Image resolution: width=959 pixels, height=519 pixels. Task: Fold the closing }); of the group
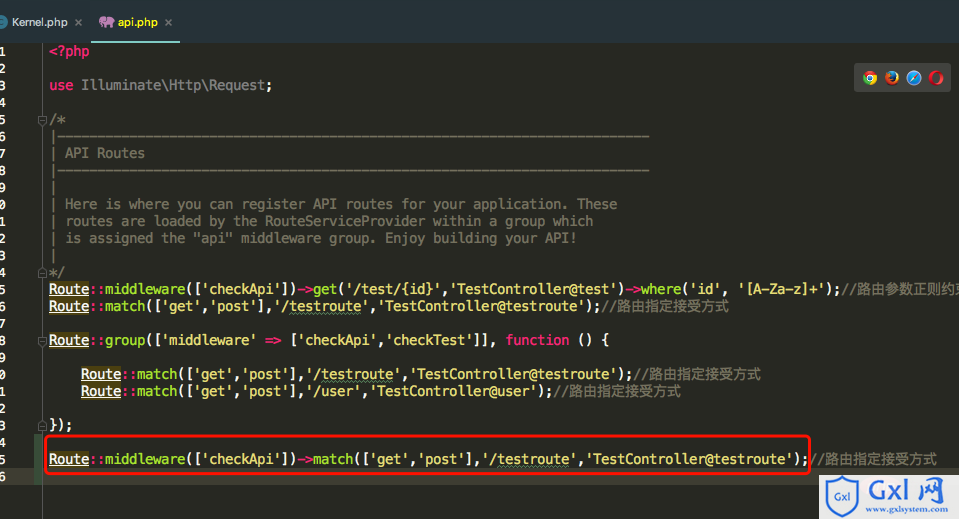42,425
